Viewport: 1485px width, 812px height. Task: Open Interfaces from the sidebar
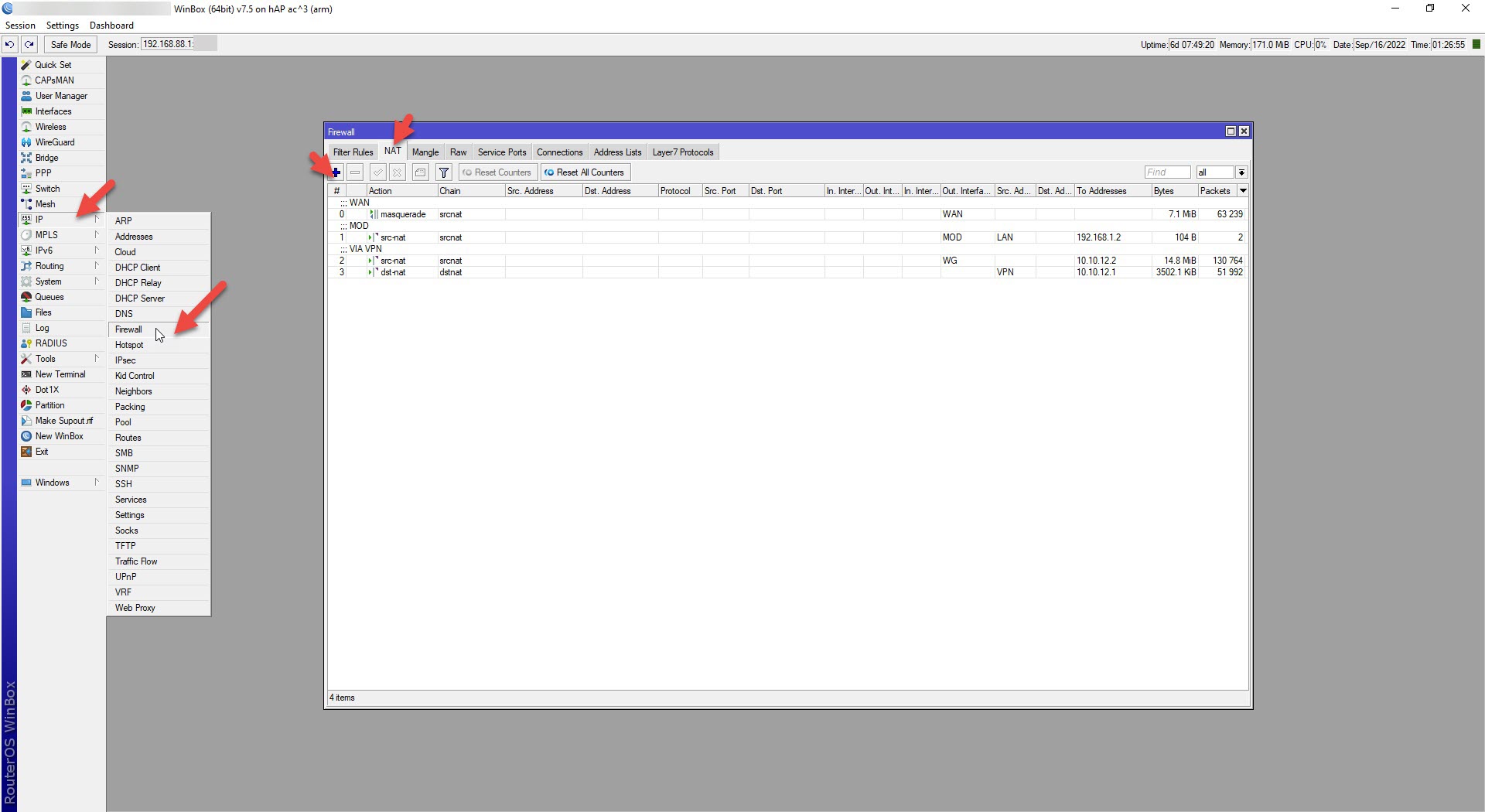click(61, 111)
